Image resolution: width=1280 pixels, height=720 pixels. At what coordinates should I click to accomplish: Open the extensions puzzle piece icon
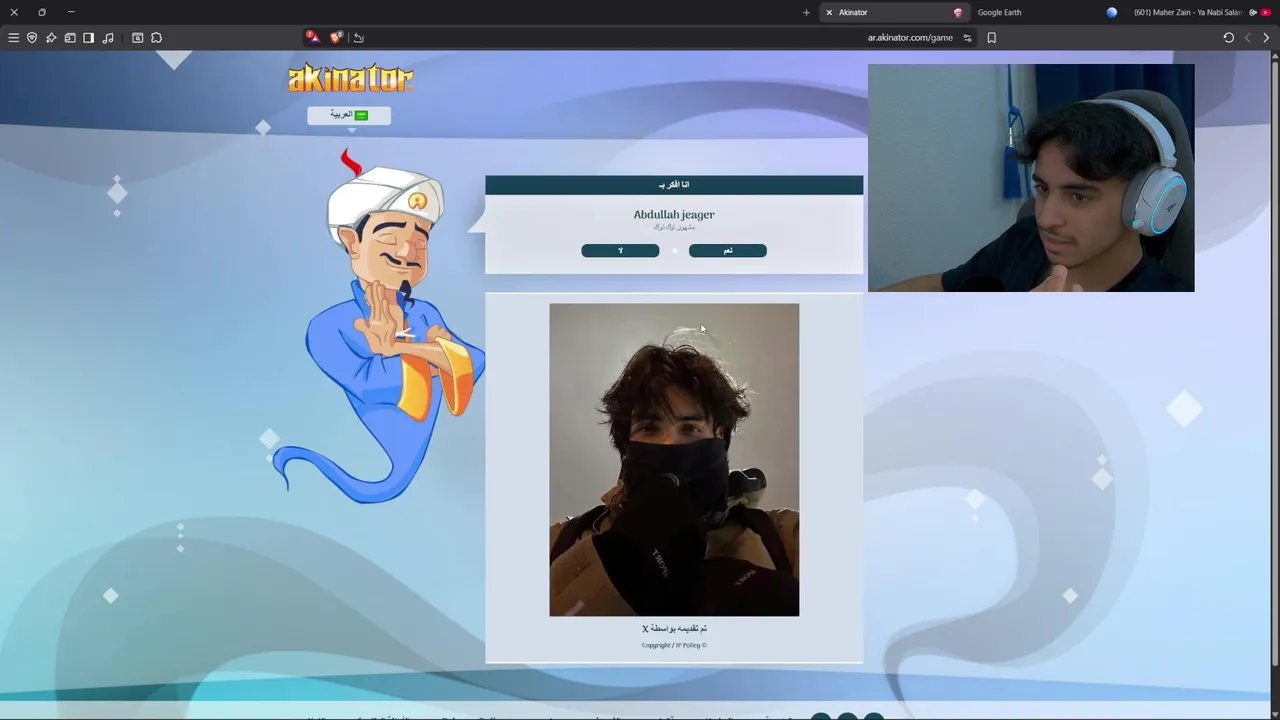(x=157, y=38)
